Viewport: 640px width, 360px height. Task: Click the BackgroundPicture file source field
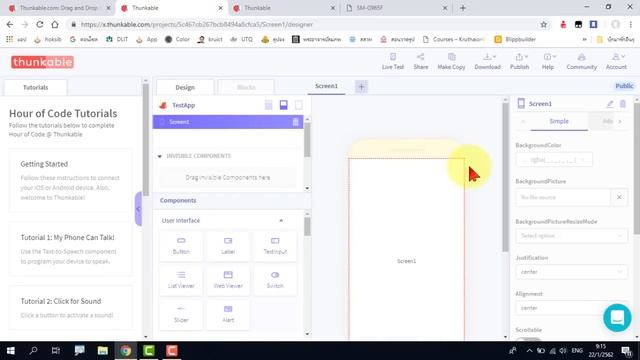tap(563, 198)
